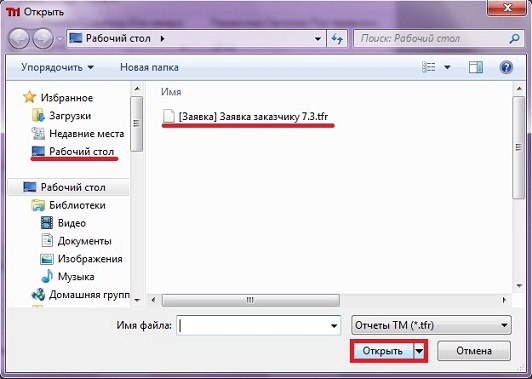Click the Отмена button
532x379 pixels.
pos(474,351)
